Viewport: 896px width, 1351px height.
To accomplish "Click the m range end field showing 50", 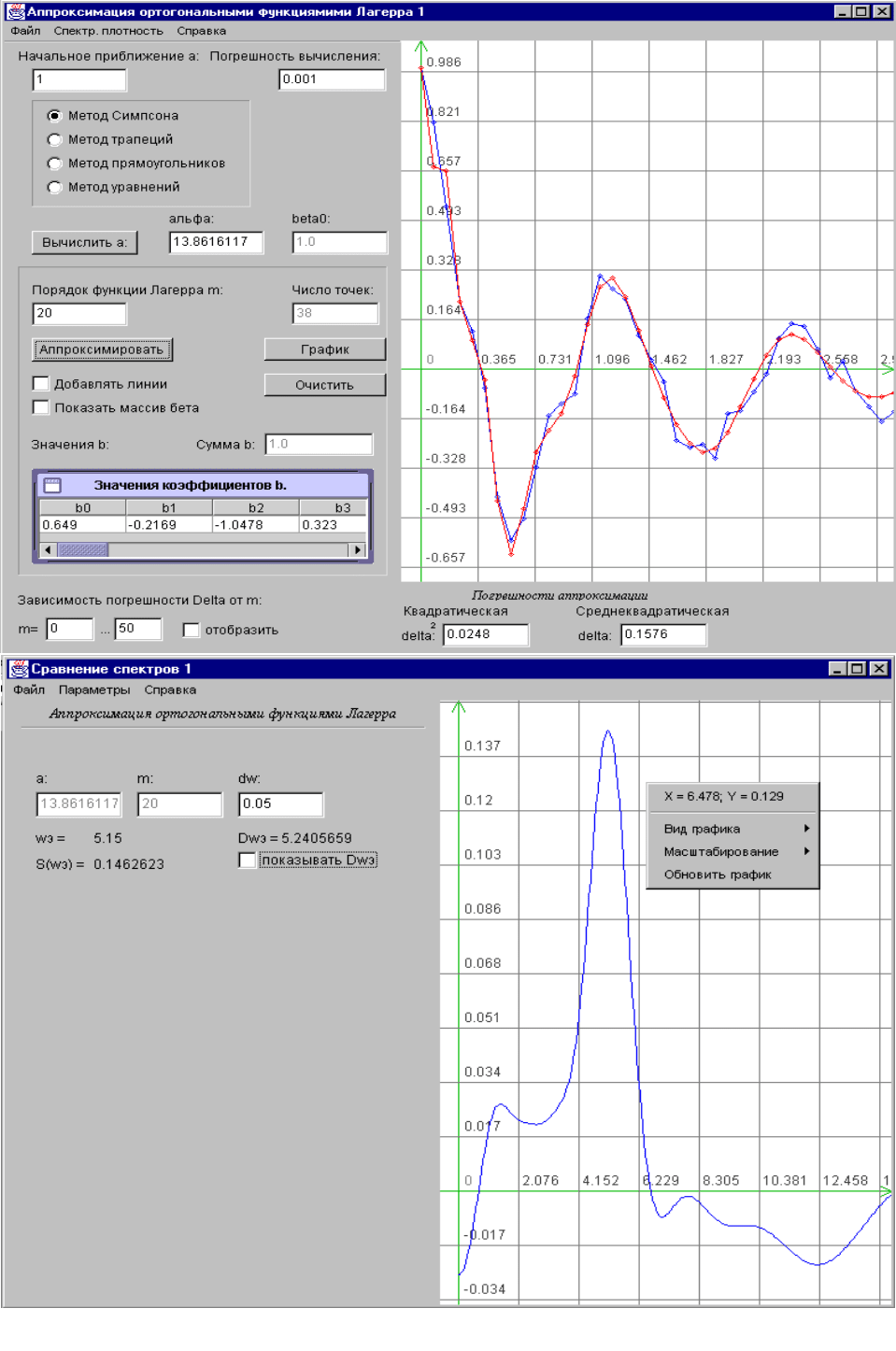I will point(138,629).
